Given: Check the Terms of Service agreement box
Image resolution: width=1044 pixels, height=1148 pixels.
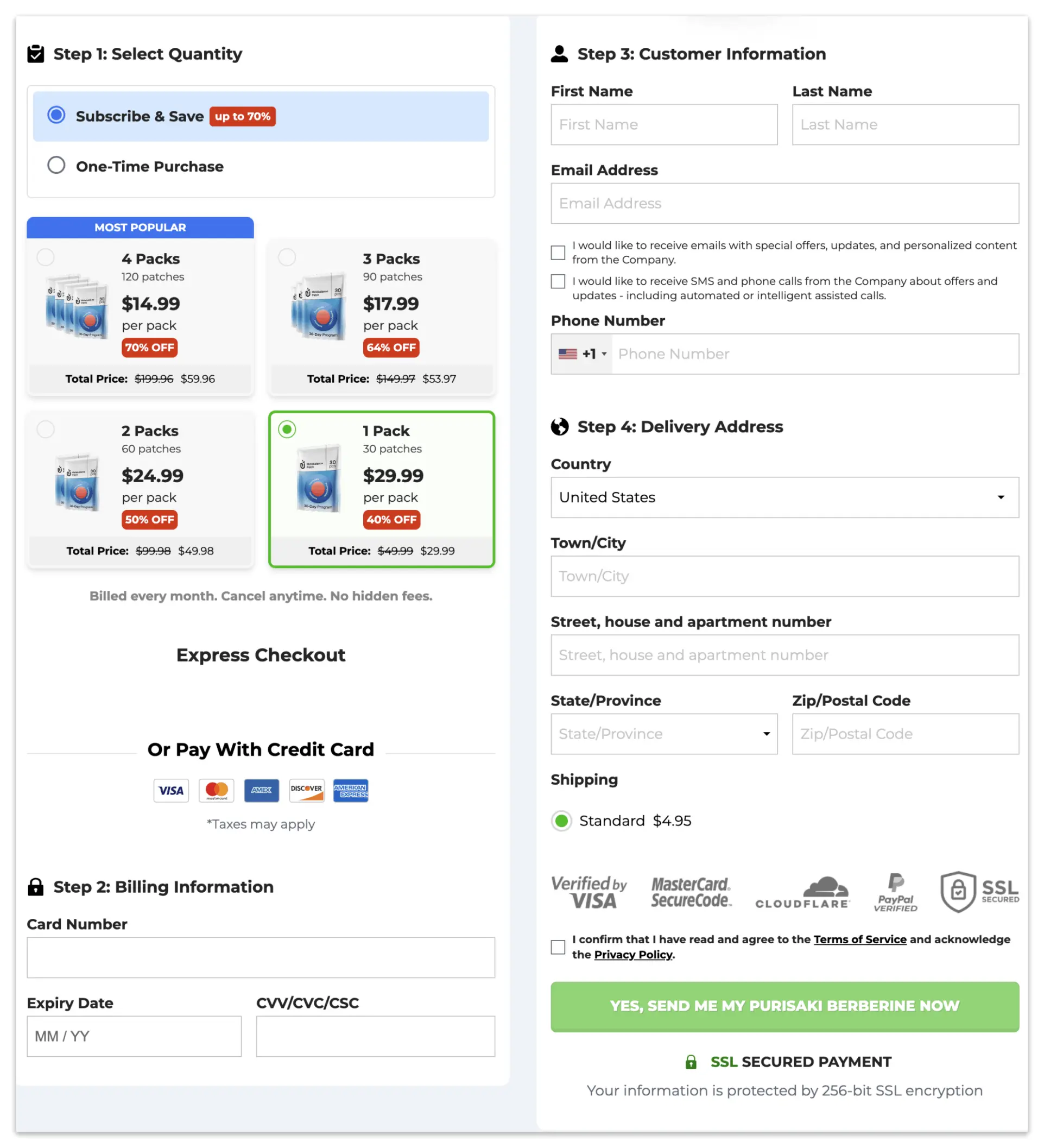Looking at the screenshot, I should [x=558, y=947].
